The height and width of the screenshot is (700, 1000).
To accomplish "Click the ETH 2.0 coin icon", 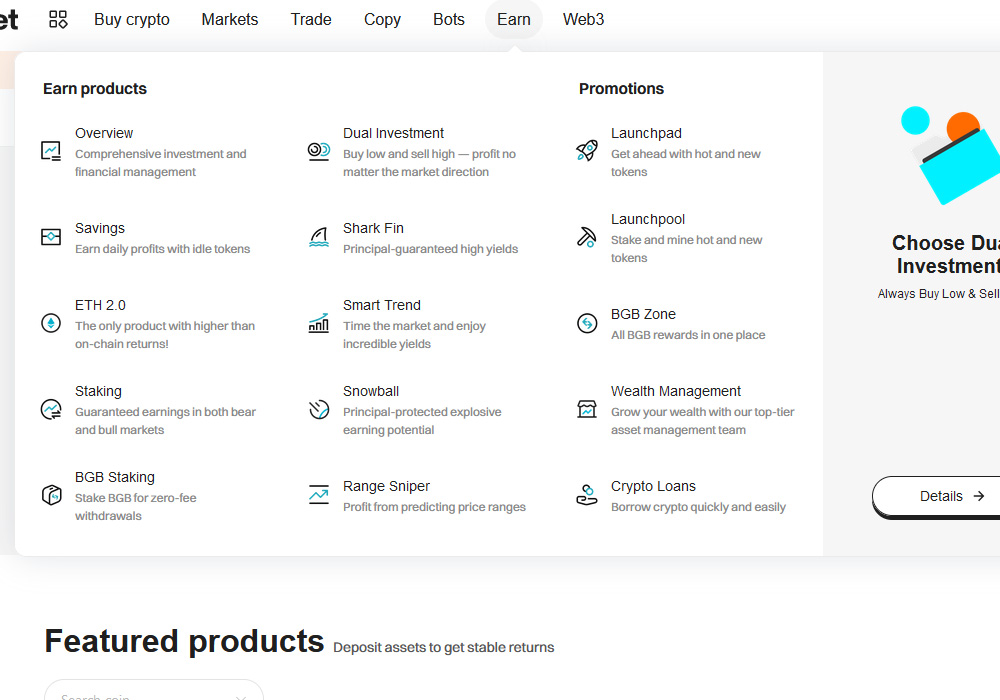I will coord(51,323).
